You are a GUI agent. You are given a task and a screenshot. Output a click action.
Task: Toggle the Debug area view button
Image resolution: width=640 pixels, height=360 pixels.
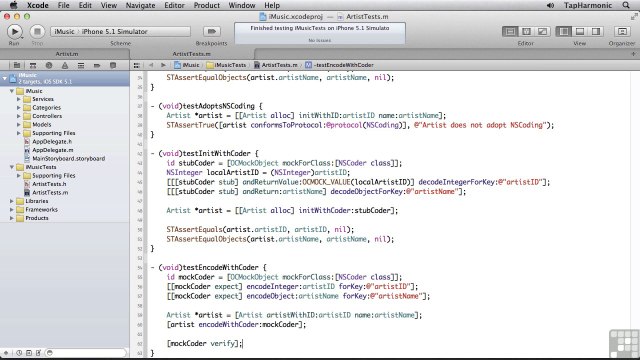click(580, 31)
